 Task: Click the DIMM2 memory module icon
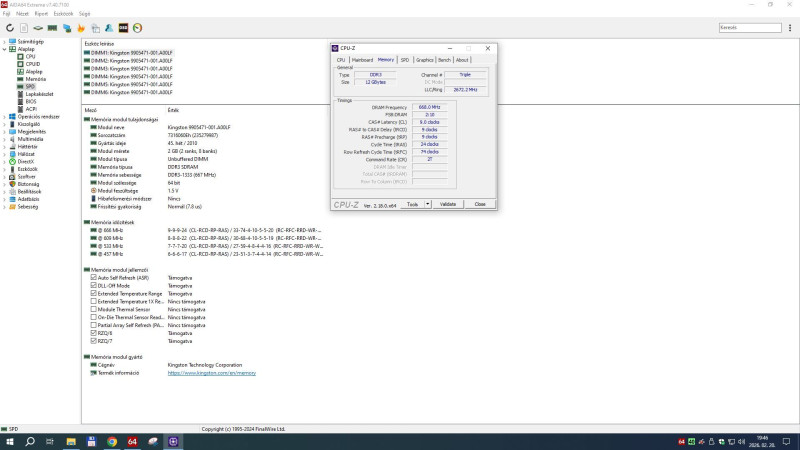coord(87,61)
